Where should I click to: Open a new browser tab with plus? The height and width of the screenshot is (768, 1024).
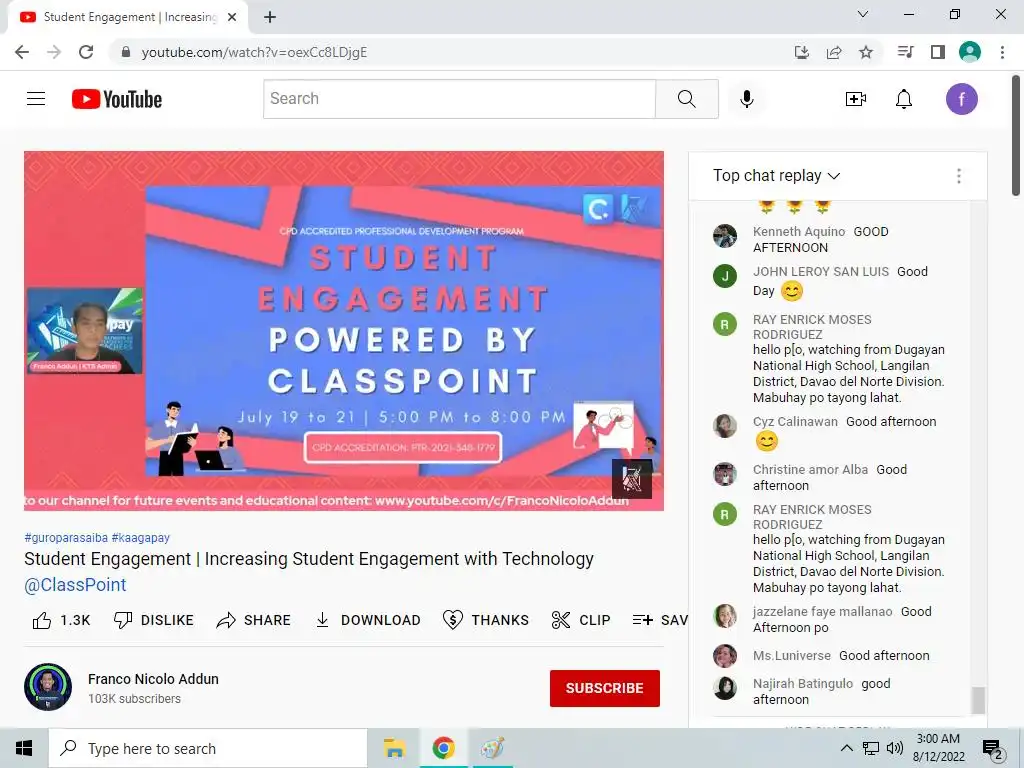270,17
